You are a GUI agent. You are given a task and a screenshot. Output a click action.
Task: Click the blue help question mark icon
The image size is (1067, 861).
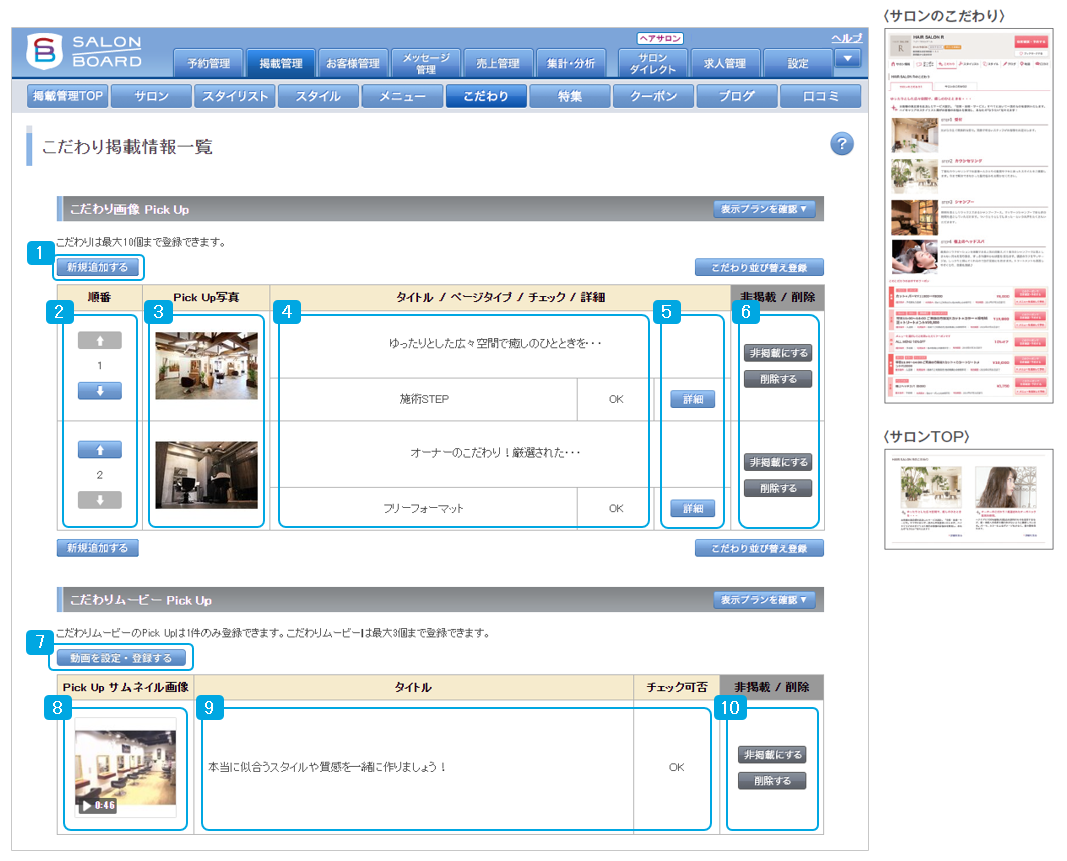point(842,145)
